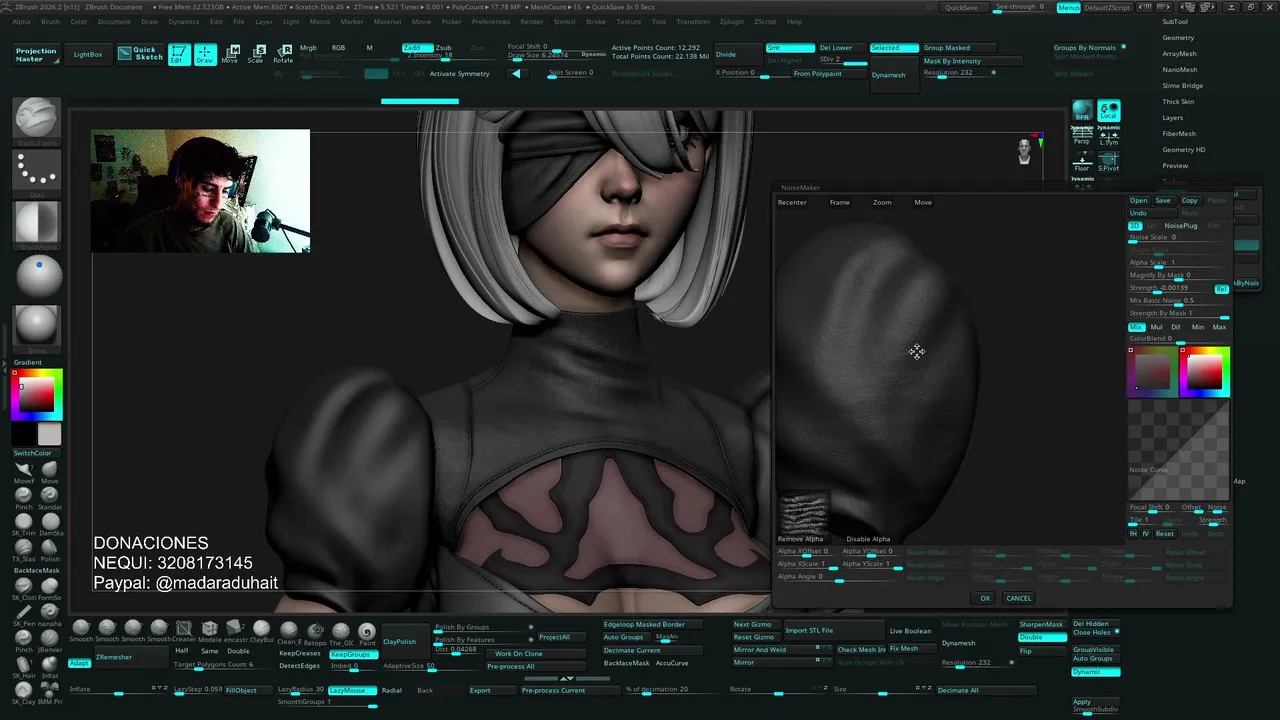Toggle Rel strength in NoiseMaker
The height and width of the screenshot is (720, 1280).
coord(1221,289)
